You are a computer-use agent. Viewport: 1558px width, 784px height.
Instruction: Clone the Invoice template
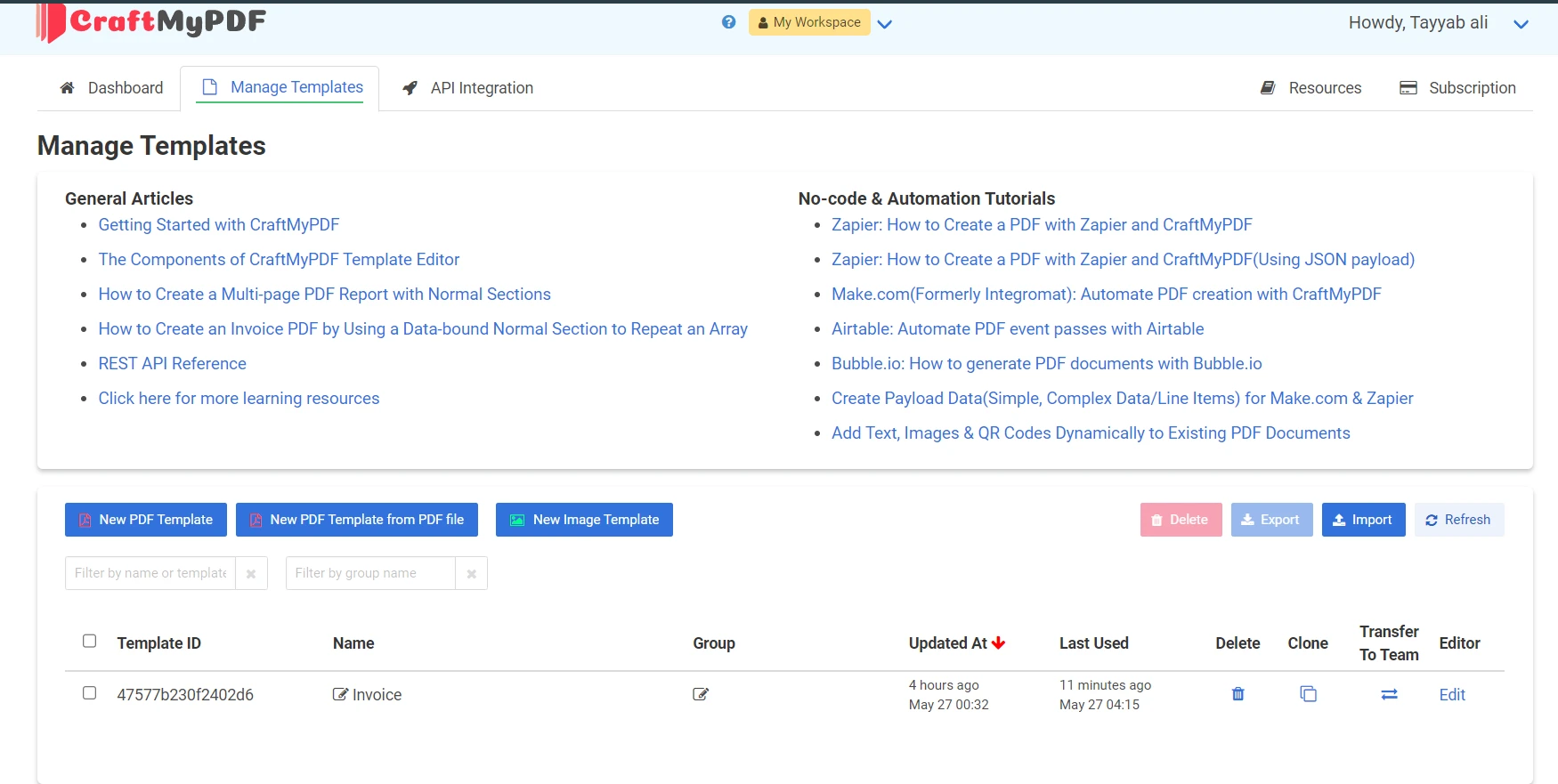[1308, 694]
